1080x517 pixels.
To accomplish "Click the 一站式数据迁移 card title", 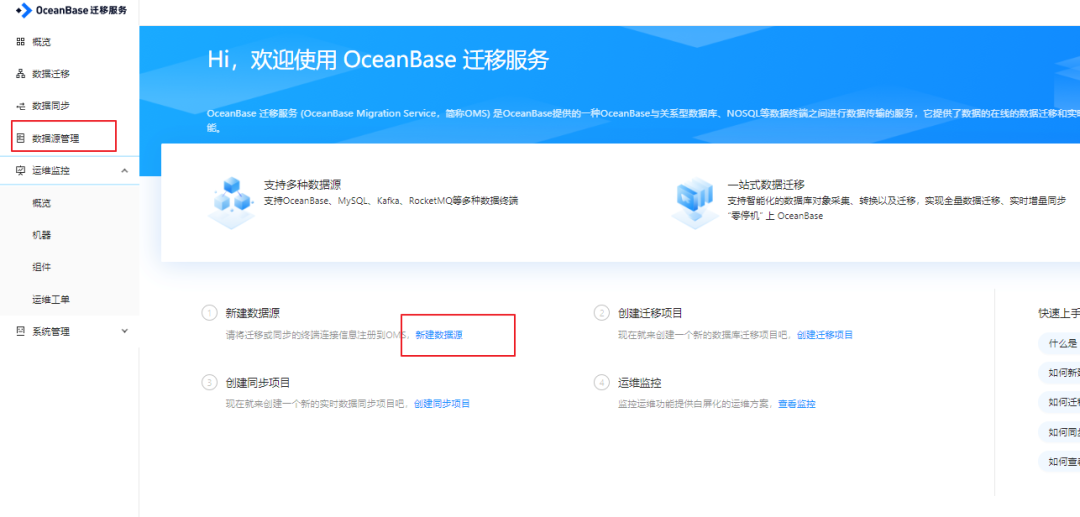I will click(766, 185).
